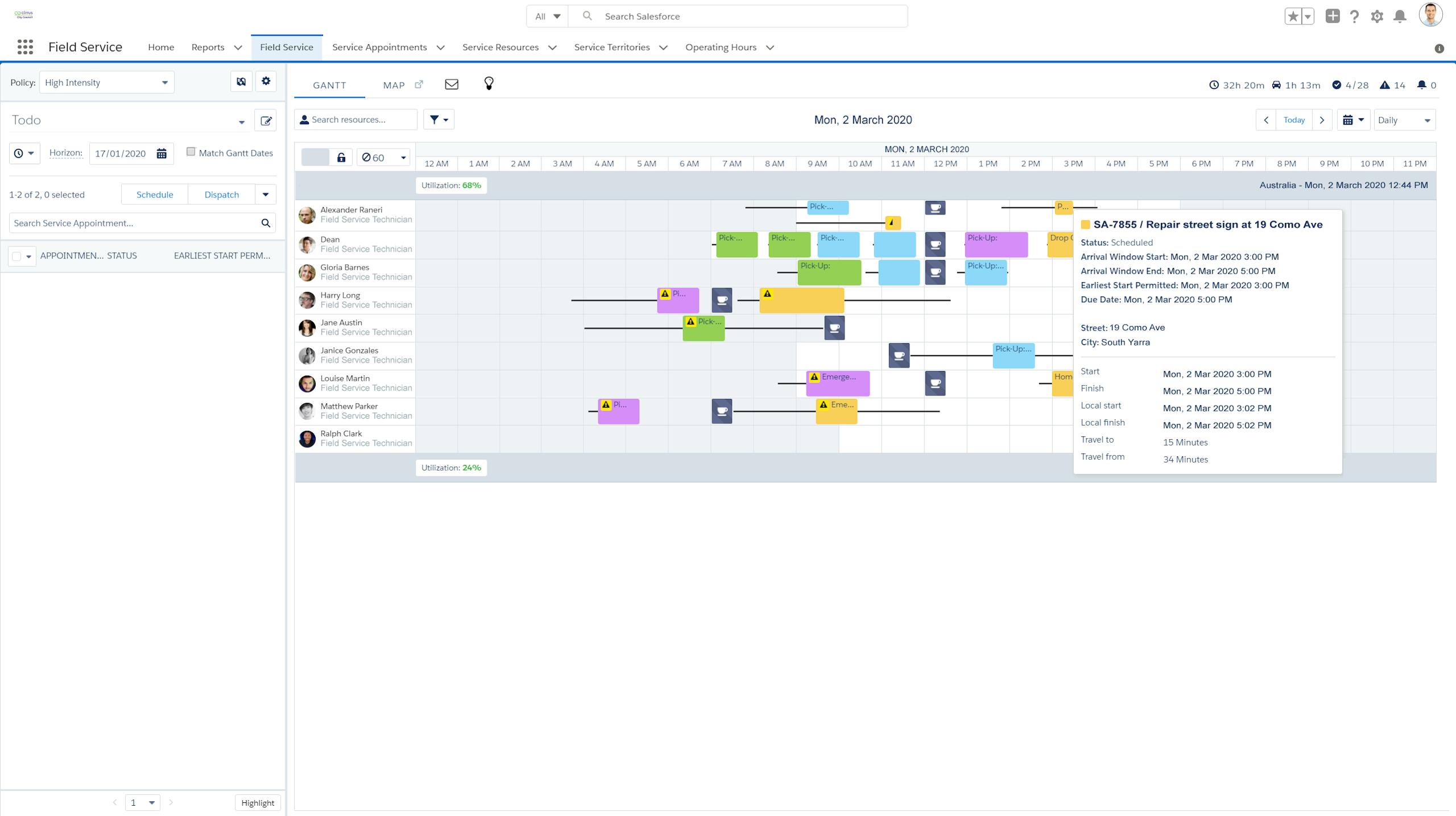Click the edit appointment list icon
Image resolution: width=1456 pixels, height=816 pixels.
(266, 121)
